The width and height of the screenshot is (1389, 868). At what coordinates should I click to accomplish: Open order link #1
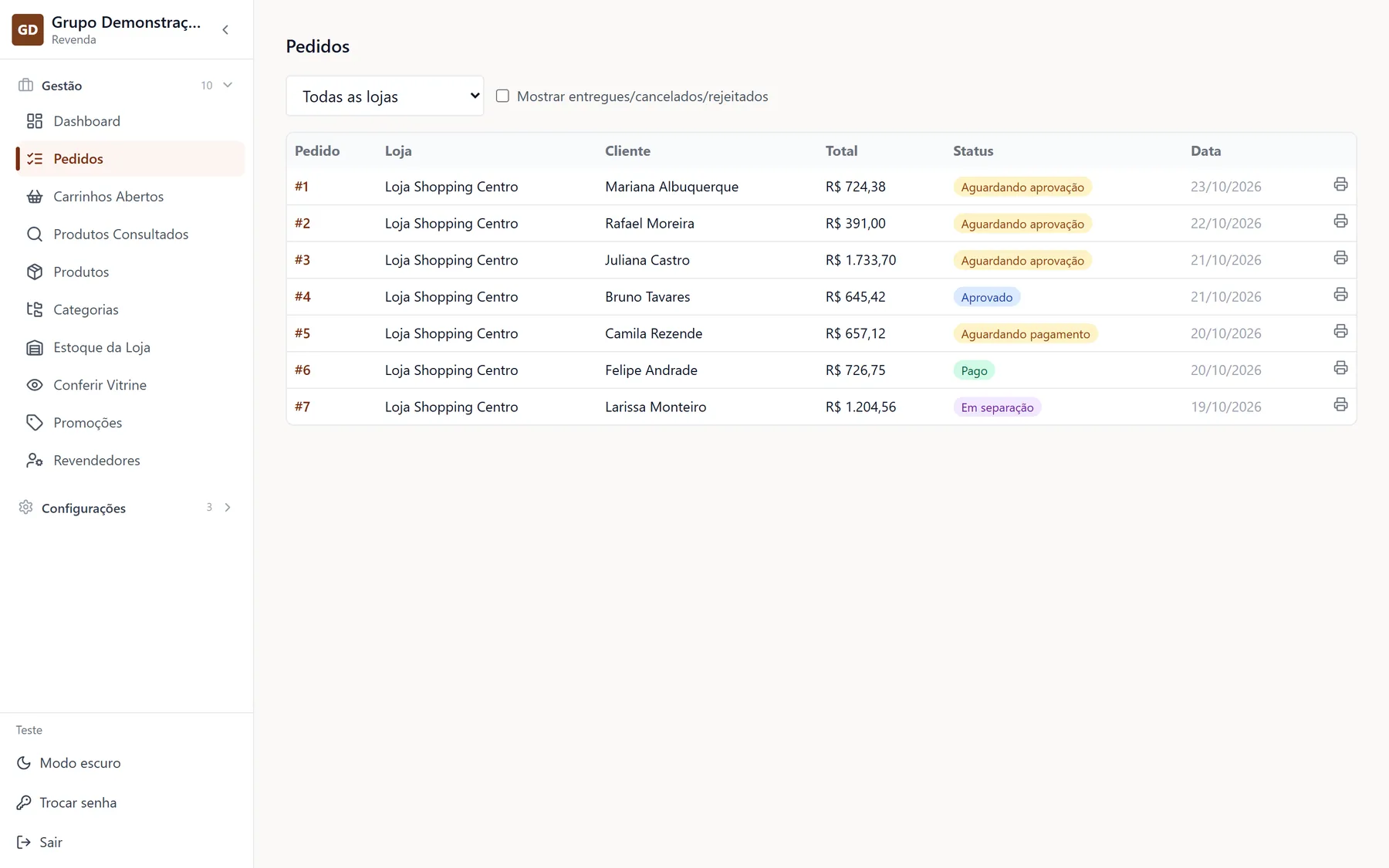(302, 187)
